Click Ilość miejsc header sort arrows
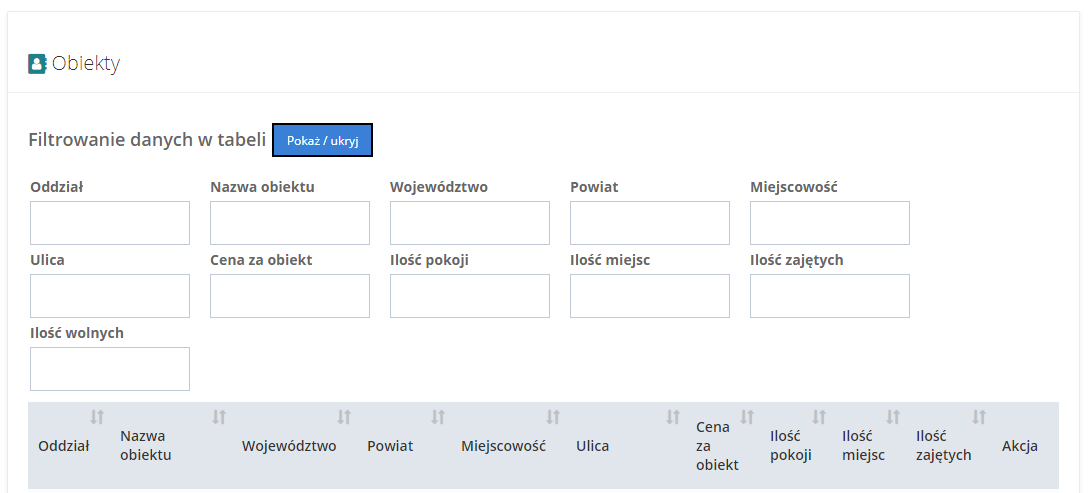Image resolution: width=1091 pixels, height=493 pixels. click(x=893, y=417)
